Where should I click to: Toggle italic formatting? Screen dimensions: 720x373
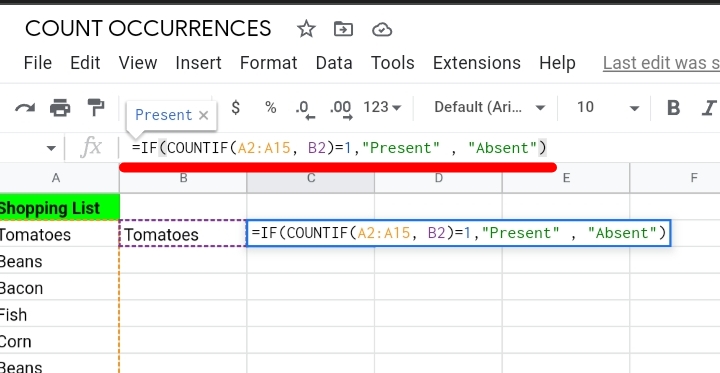pos(709,108)
